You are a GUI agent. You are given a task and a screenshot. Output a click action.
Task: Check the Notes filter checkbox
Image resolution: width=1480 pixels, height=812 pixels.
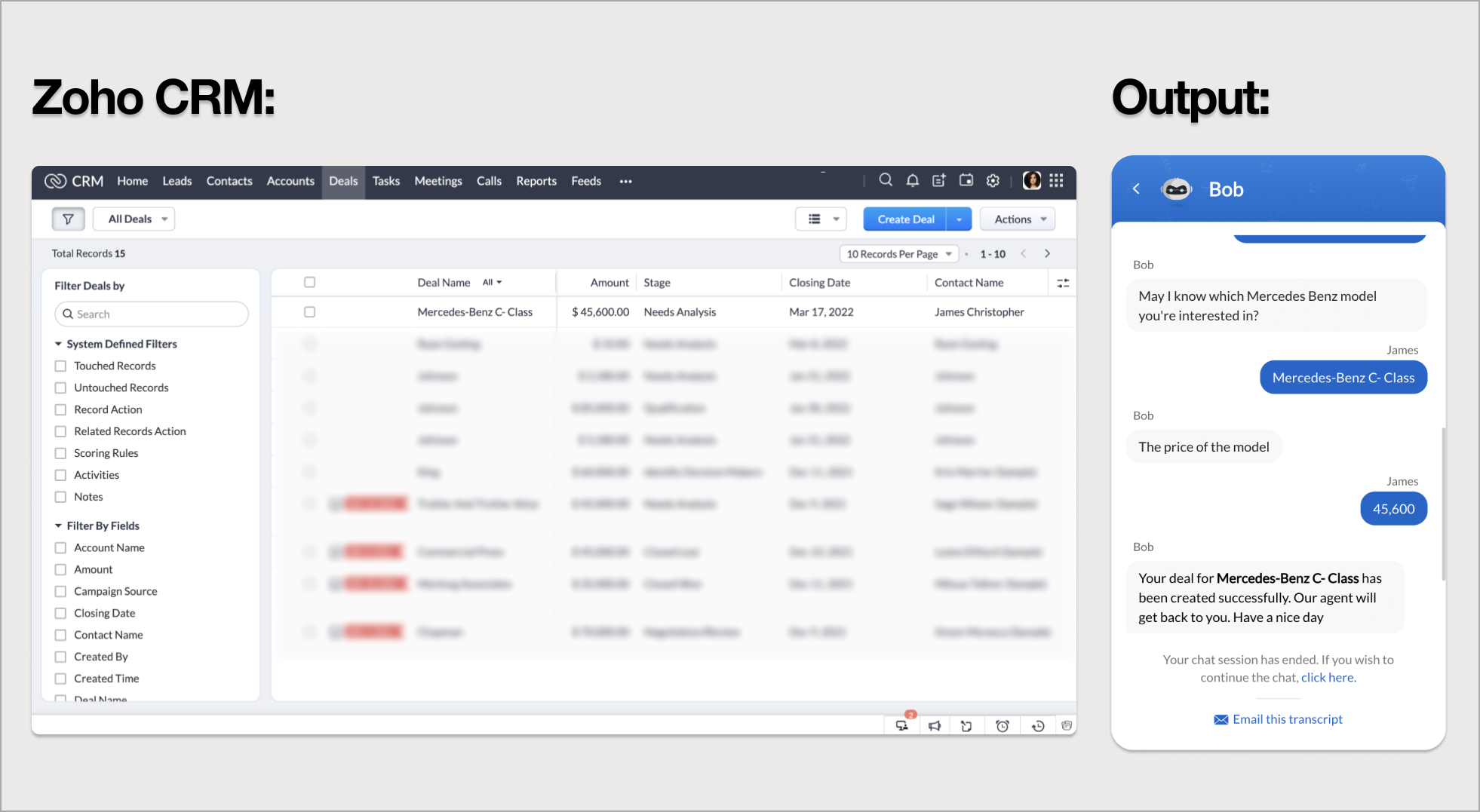pos(60,497)
